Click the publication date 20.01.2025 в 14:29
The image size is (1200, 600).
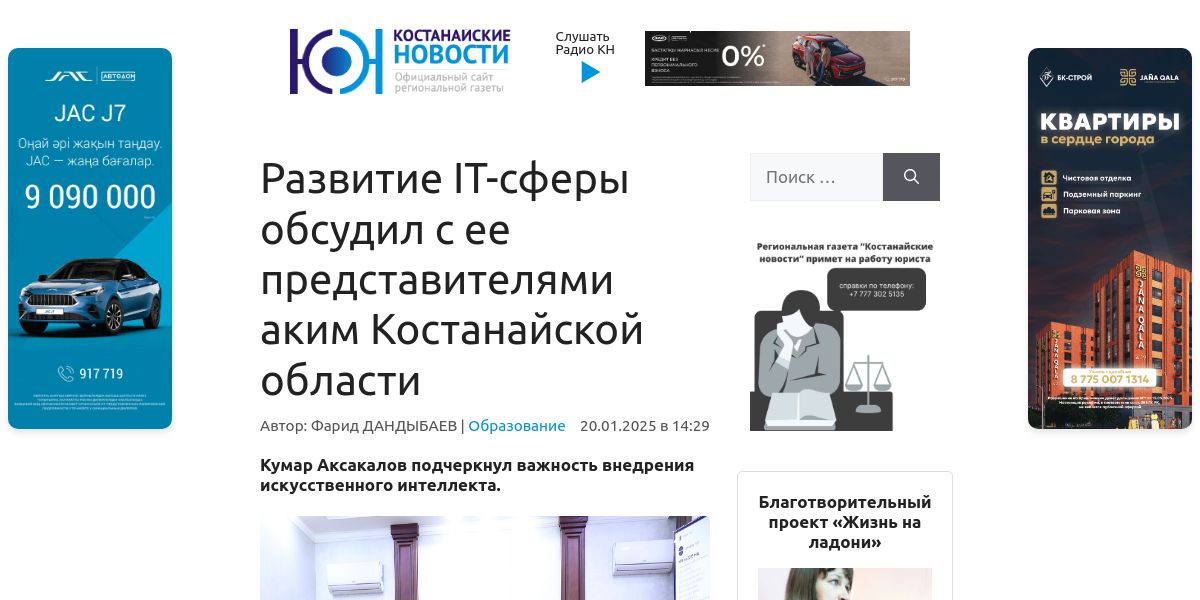point(645,426)
